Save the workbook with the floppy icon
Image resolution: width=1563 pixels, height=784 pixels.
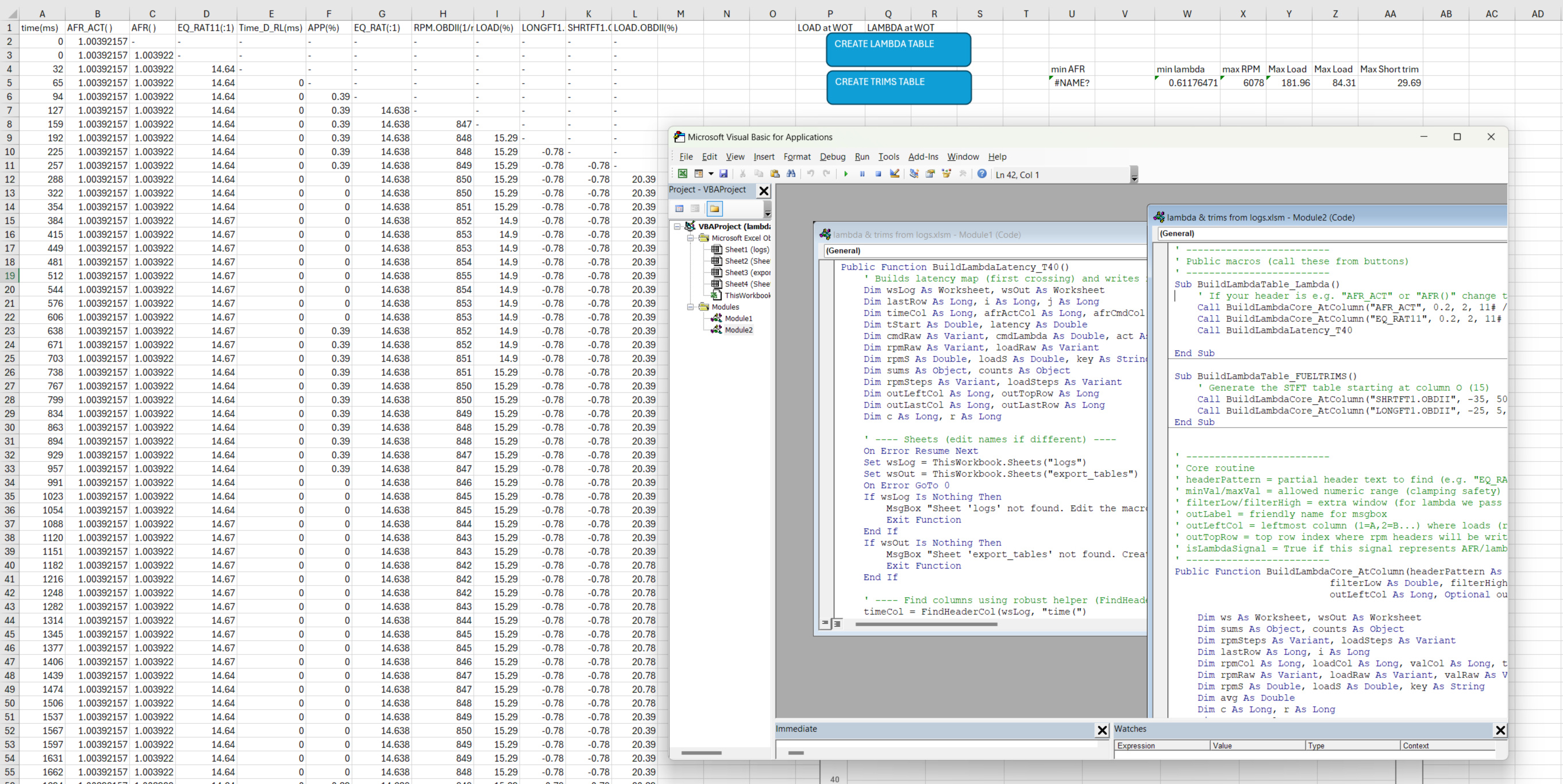click(723, 174)
